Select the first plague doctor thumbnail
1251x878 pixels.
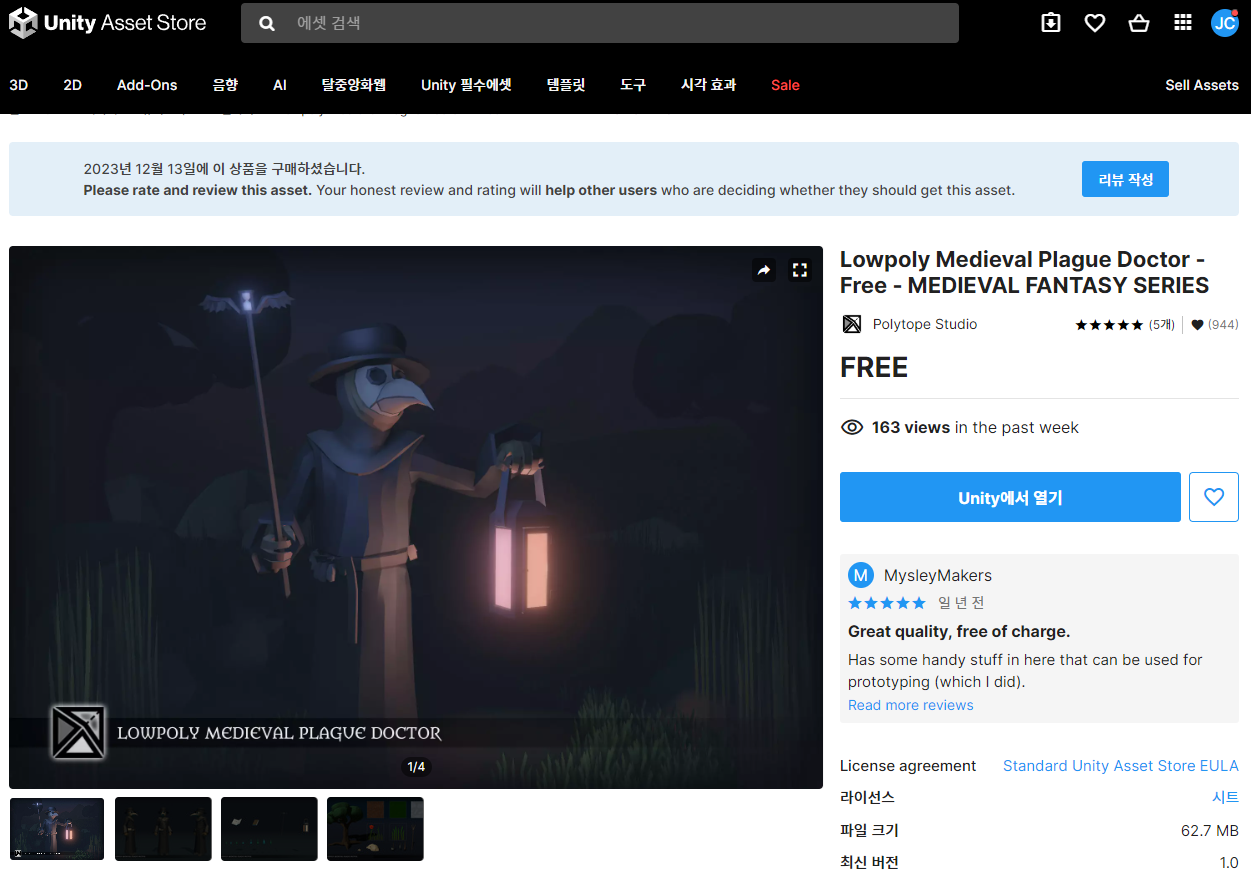coord(57,829)
